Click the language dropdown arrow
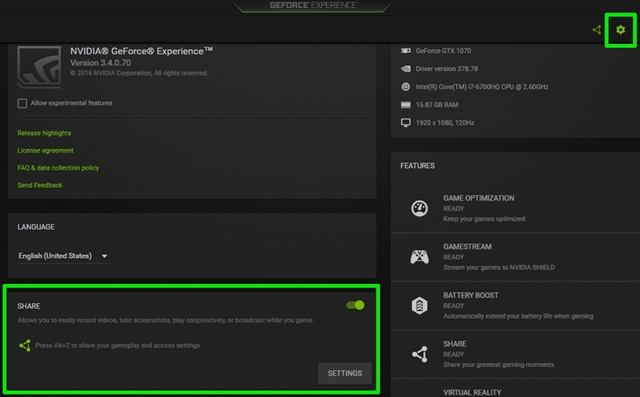Screen dimensions: 640x397 click(104, 256)
